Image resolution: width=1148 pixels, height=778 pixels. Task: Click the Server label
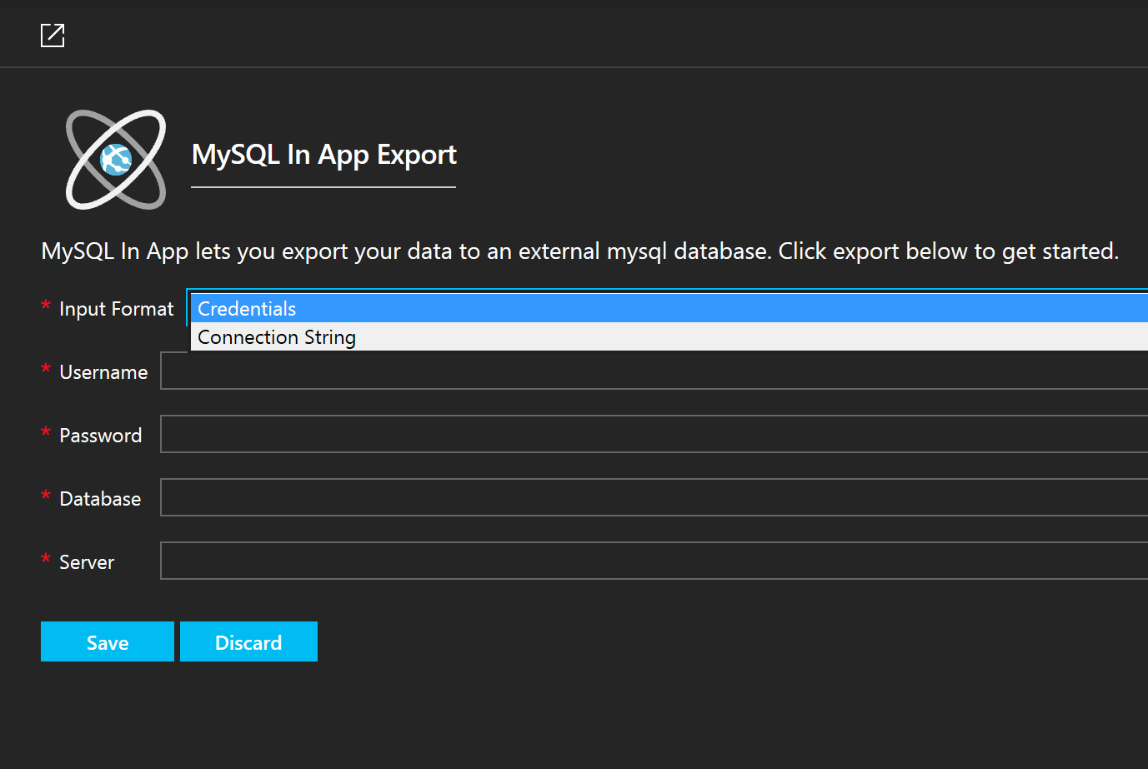pos(86,562)
